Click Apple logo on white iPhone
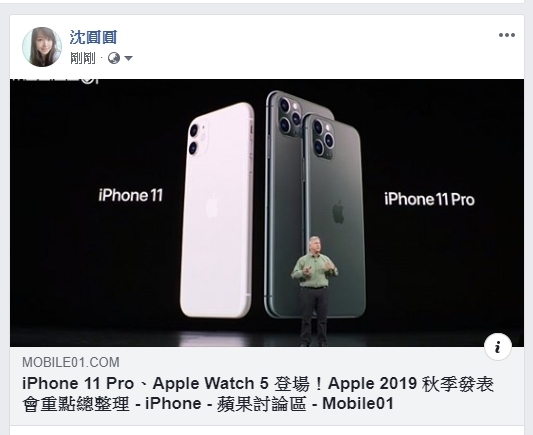Image resolution: width=533 pixels, height=435 pixels. [x=212, y=207]
